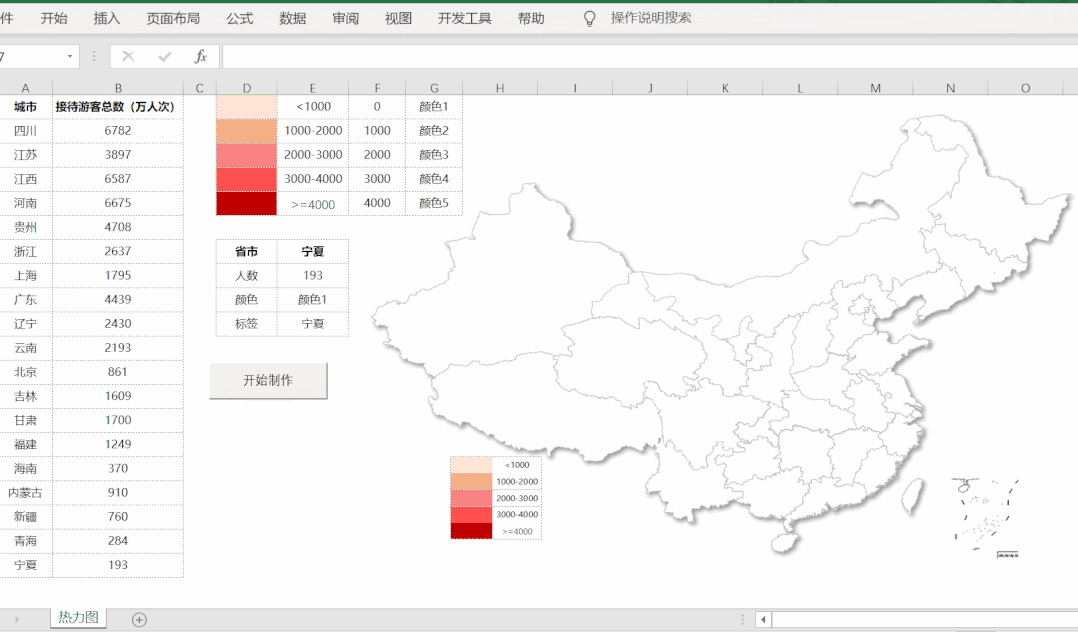Select cell with value 4708
The height and width of the screenshot is (632, 1078).
[x=118, y=227]
